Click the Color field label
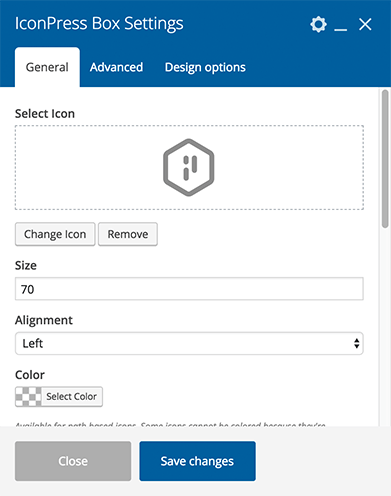This screenshot has height=496, width=391. [30, 375]
